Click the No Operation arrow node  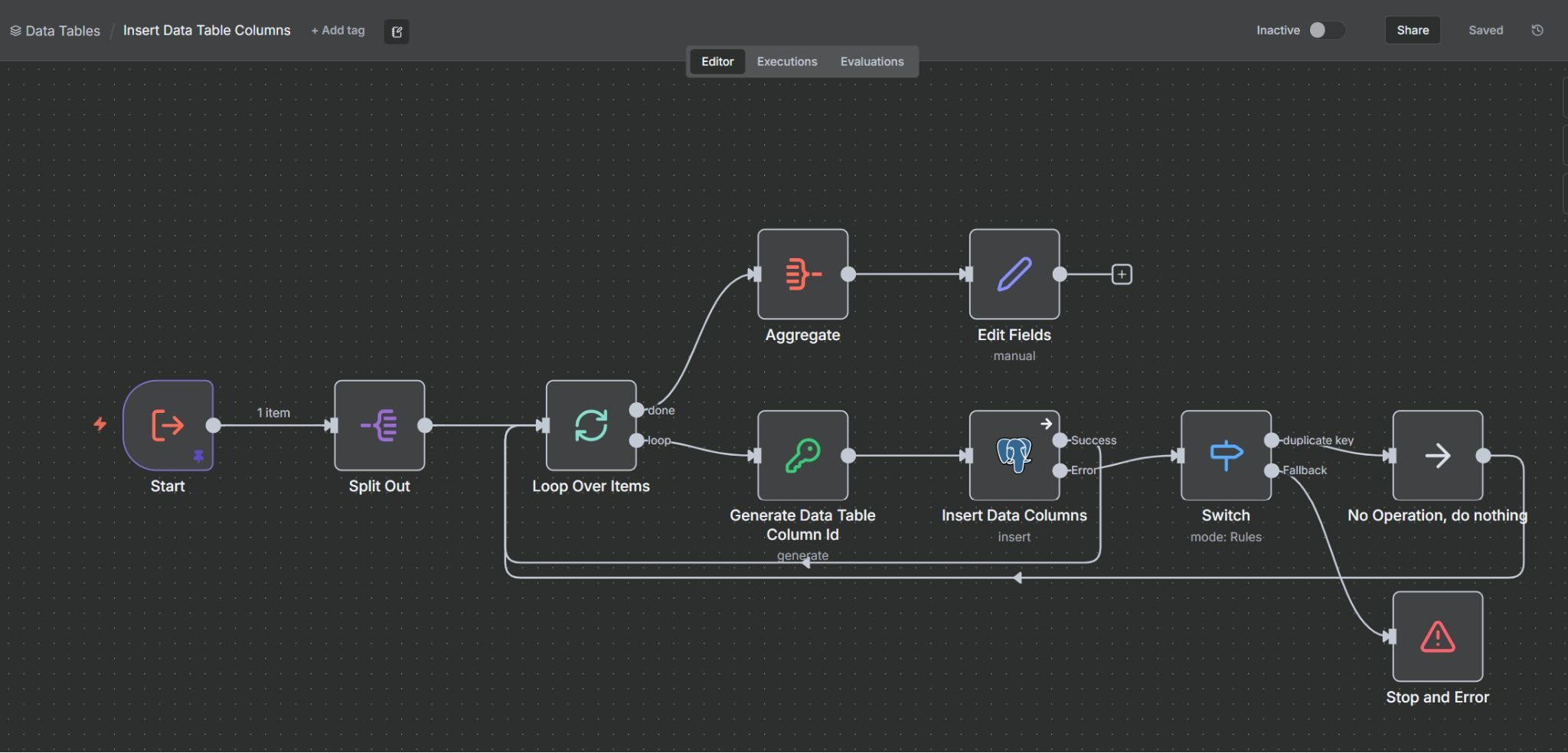pos(1437,456)
